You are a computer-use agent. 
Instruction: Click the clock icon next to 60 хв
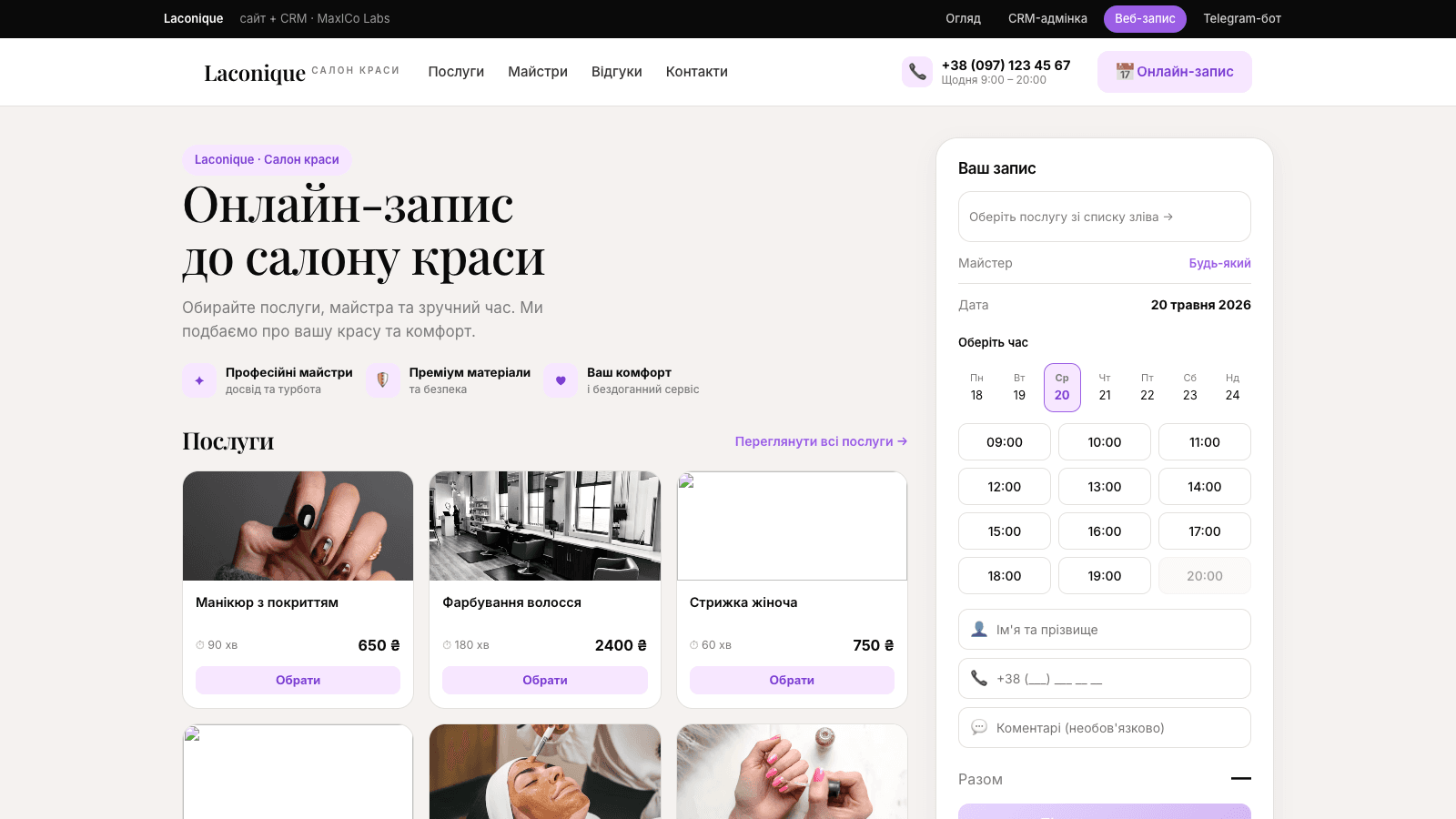pyautogui.click(x=694, y=645)
